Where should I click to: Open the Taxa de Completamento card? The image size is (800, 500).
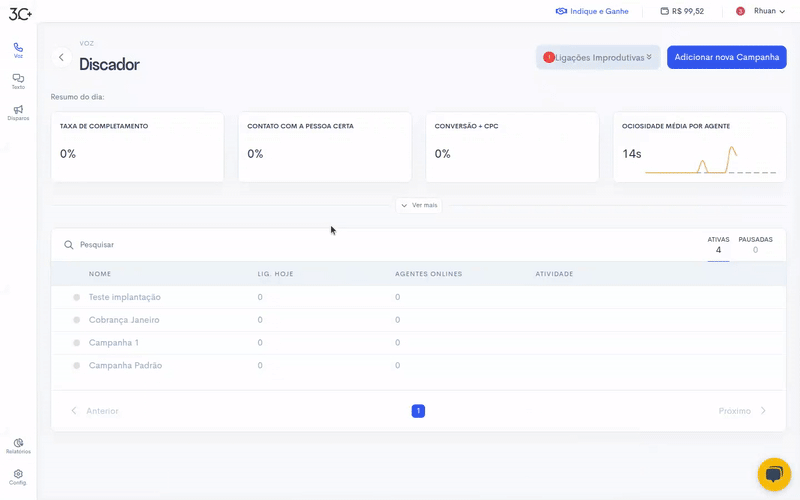pyautogui.click(x=137, y=147)
